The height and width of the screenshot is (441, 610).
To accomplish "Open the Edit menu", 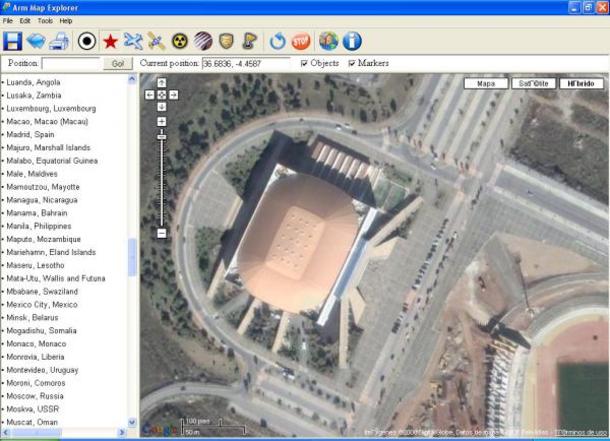I will coord(25,21).
